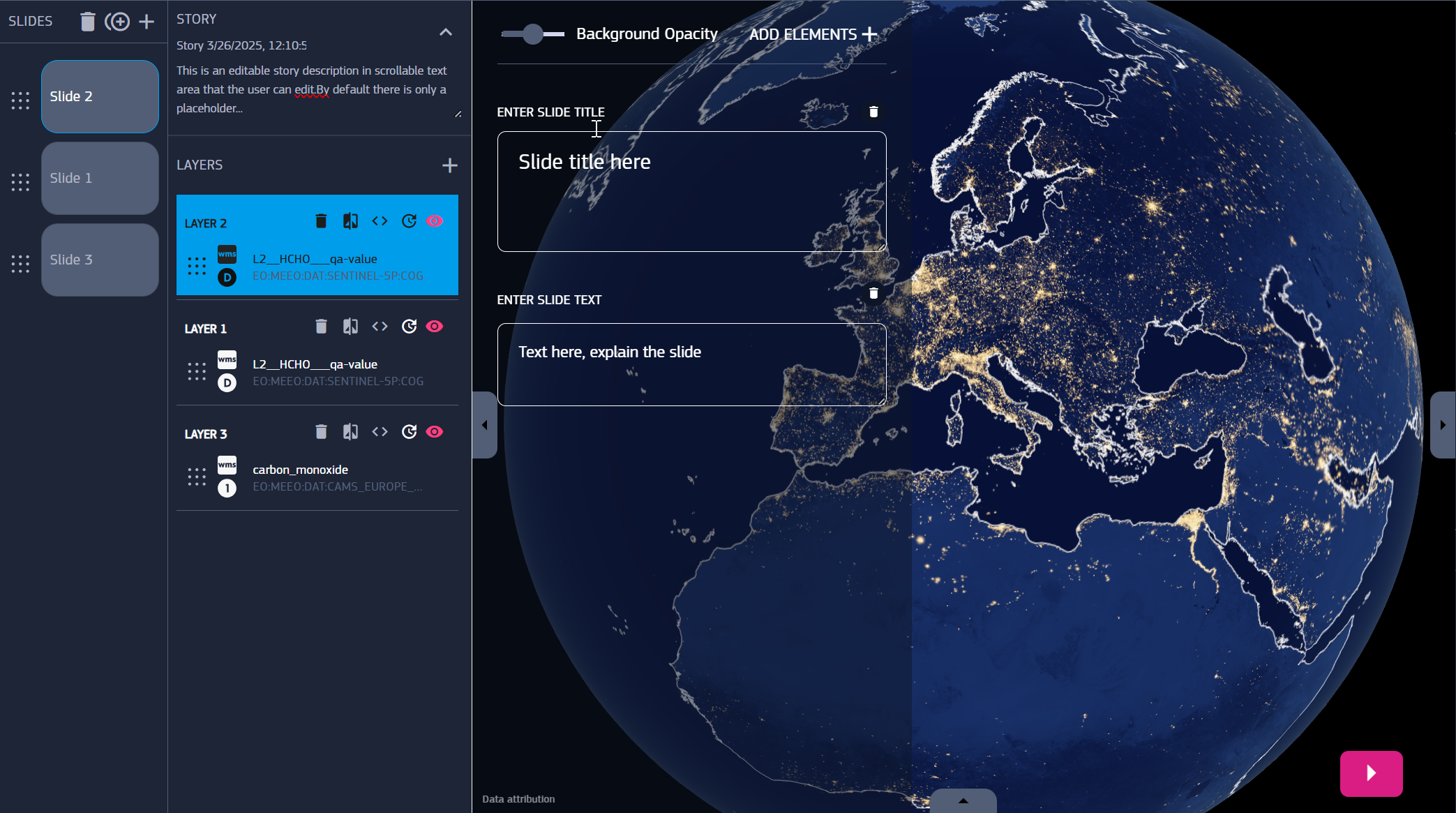The image size is (1456, 813).
Task: Open the code editor for Layer 3
Action: pyautogui.click(x=380, y=432)
